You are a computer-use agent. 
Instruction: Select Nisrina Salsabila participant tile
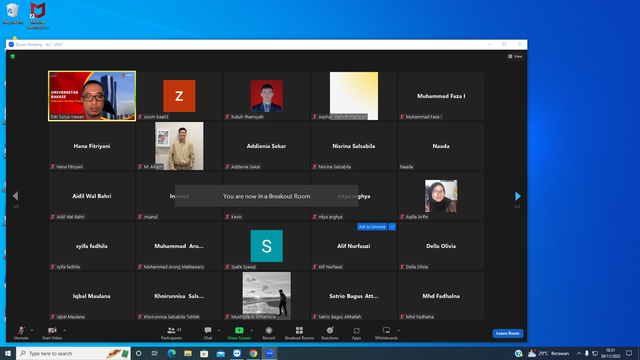(354, 146)
